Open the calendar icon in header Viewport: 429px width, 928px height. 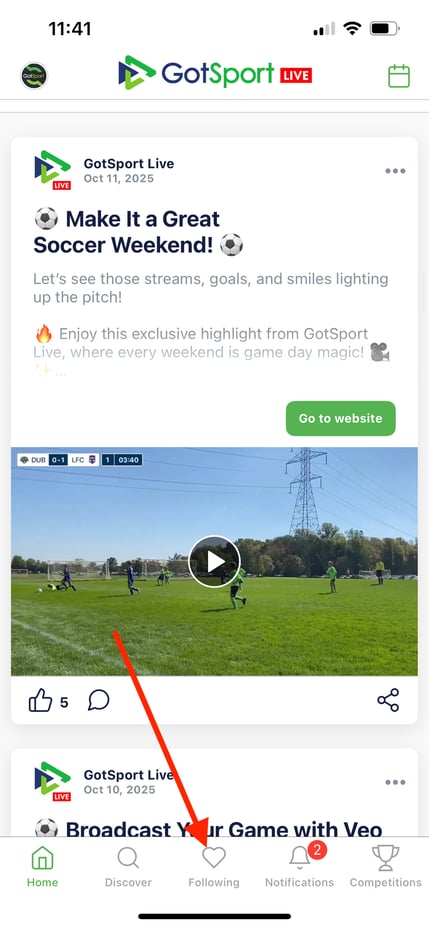(399, 76)
